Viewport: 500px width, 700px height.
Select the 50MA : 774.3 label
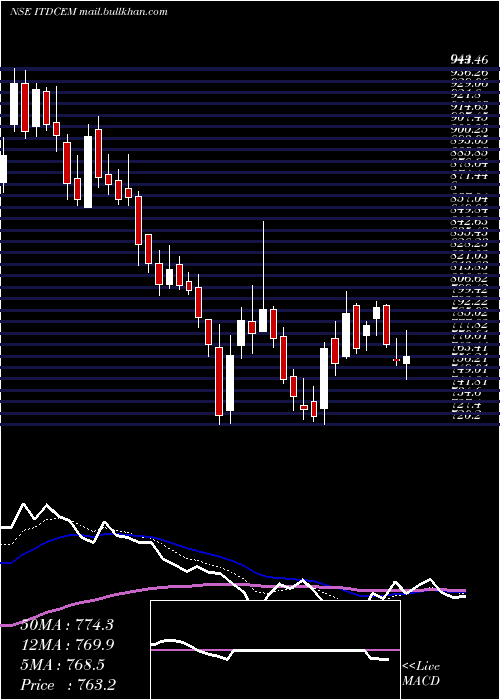(67, 625)
